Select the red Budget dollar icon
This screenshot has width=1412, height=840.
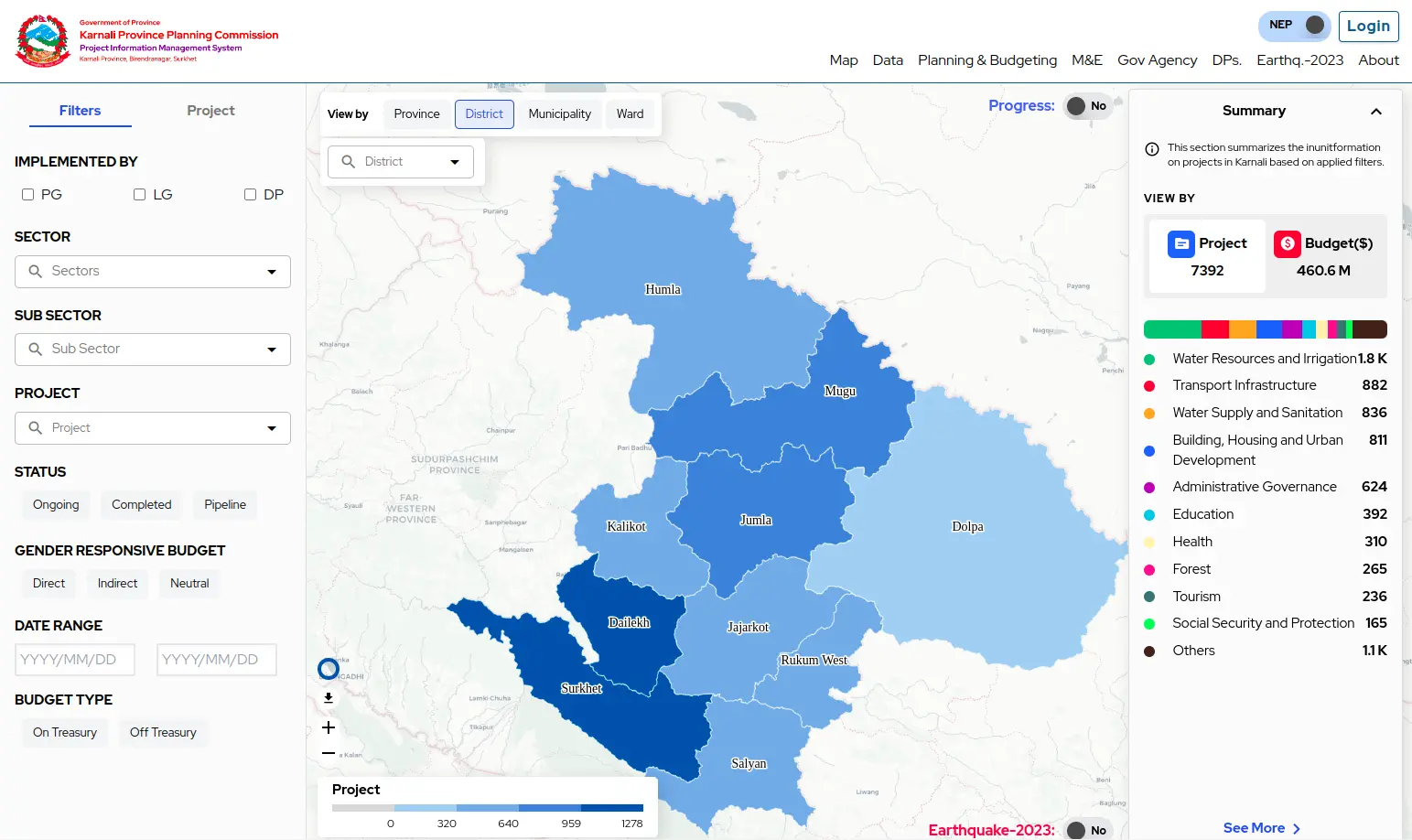(1287, 243)
